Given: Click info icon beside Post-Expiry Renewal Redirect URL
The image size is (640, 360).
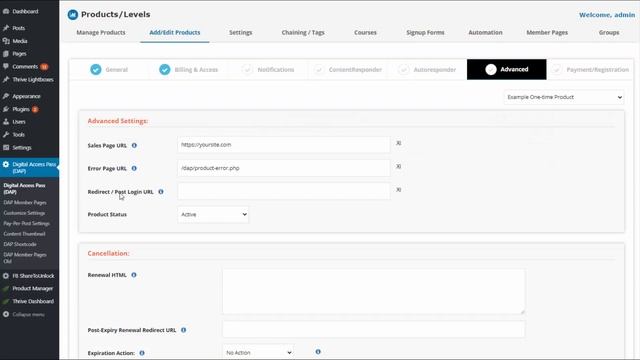Looking at the screenshot, I should [184, 330].
